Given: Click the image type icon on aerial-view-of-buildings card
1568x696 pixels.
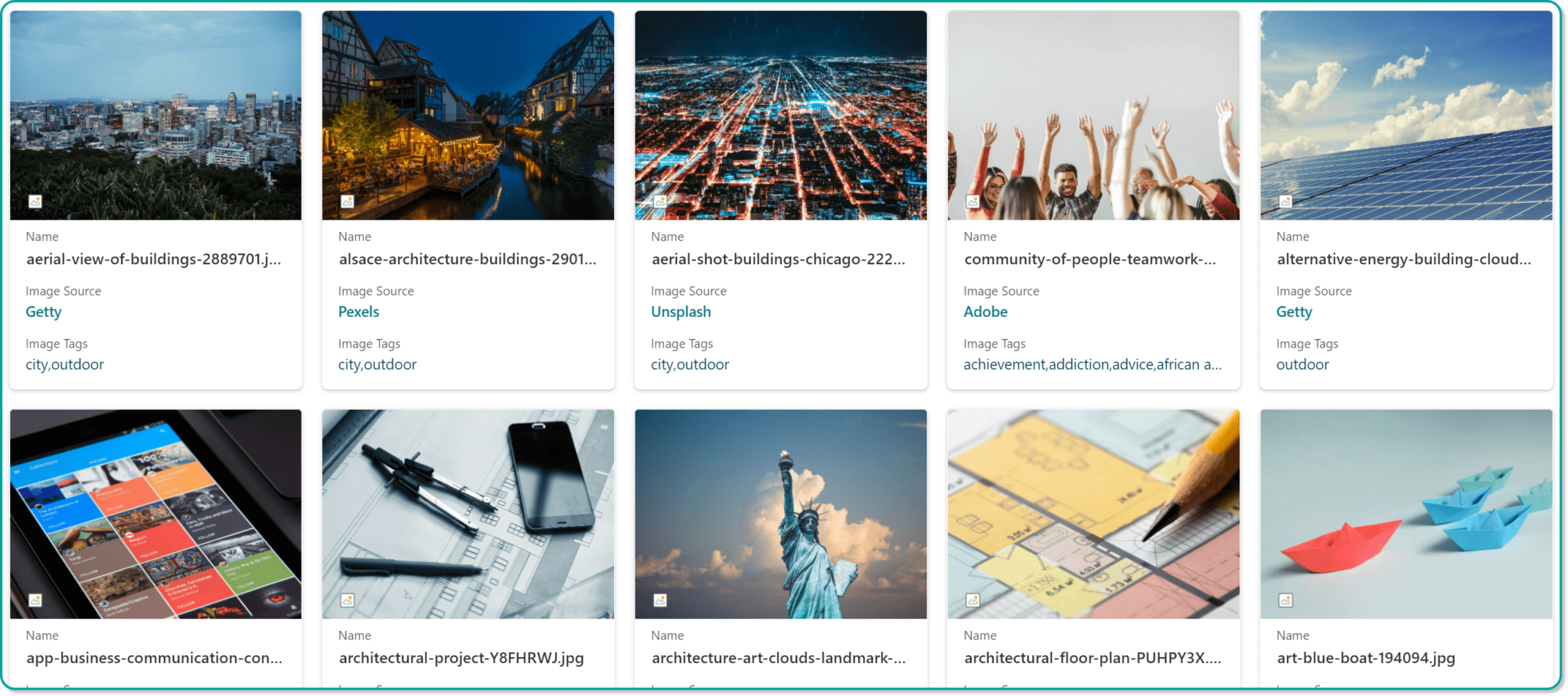Looking at the screenshot, I should tap(34, 202).
